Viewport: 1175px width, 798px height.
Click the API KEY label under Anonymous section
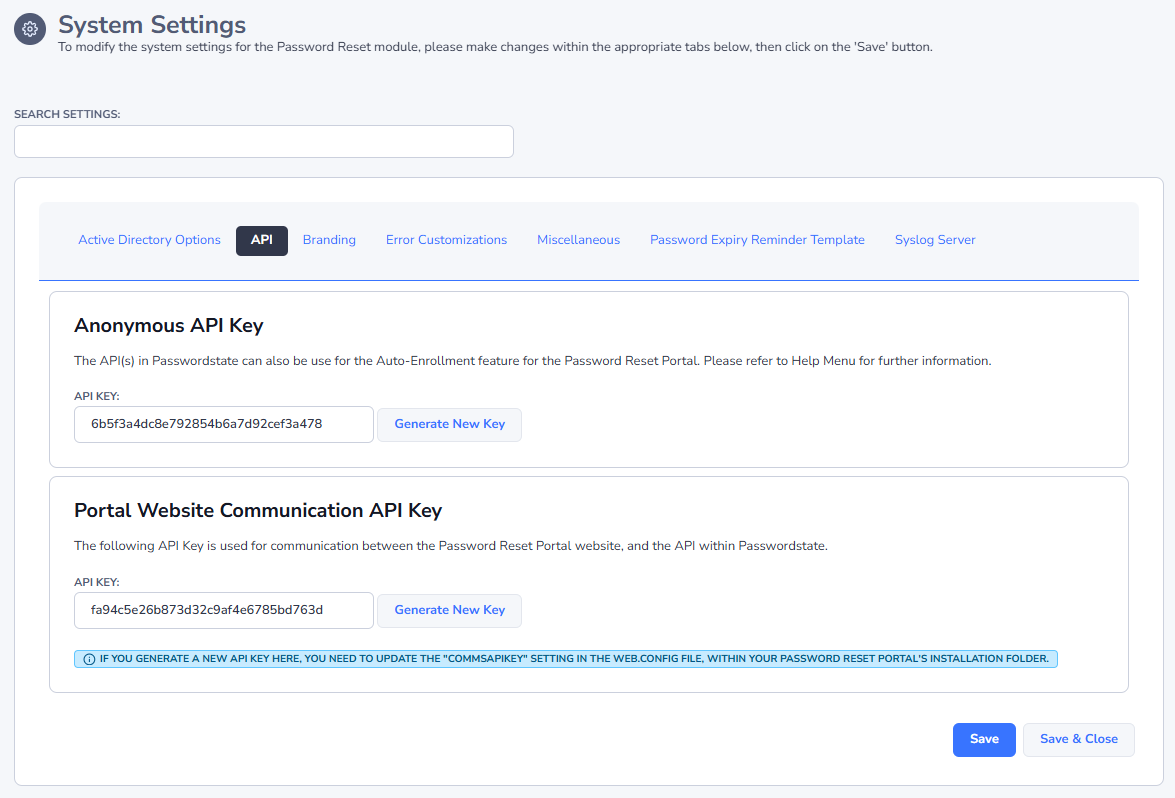[97, 396]
